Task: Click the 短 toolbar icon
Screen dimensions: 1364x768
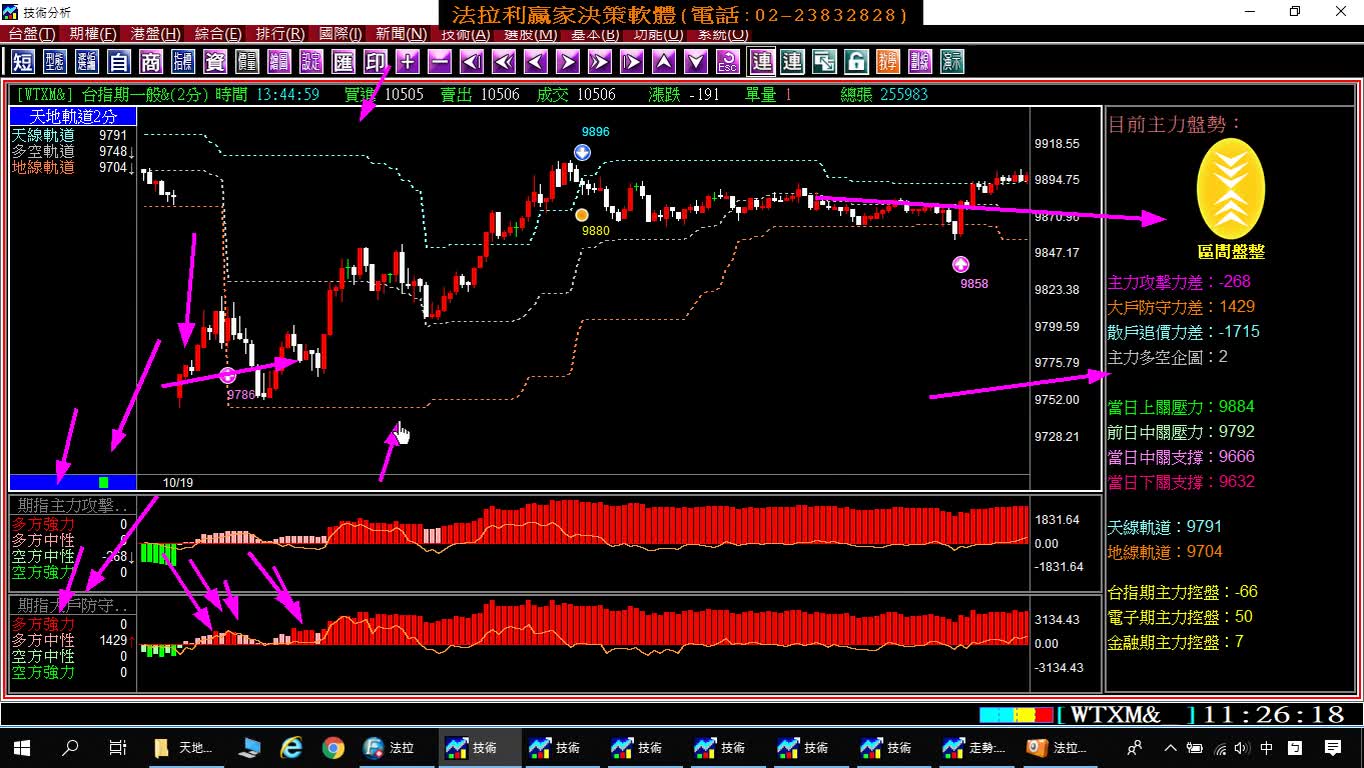Action: click(23, 62)
